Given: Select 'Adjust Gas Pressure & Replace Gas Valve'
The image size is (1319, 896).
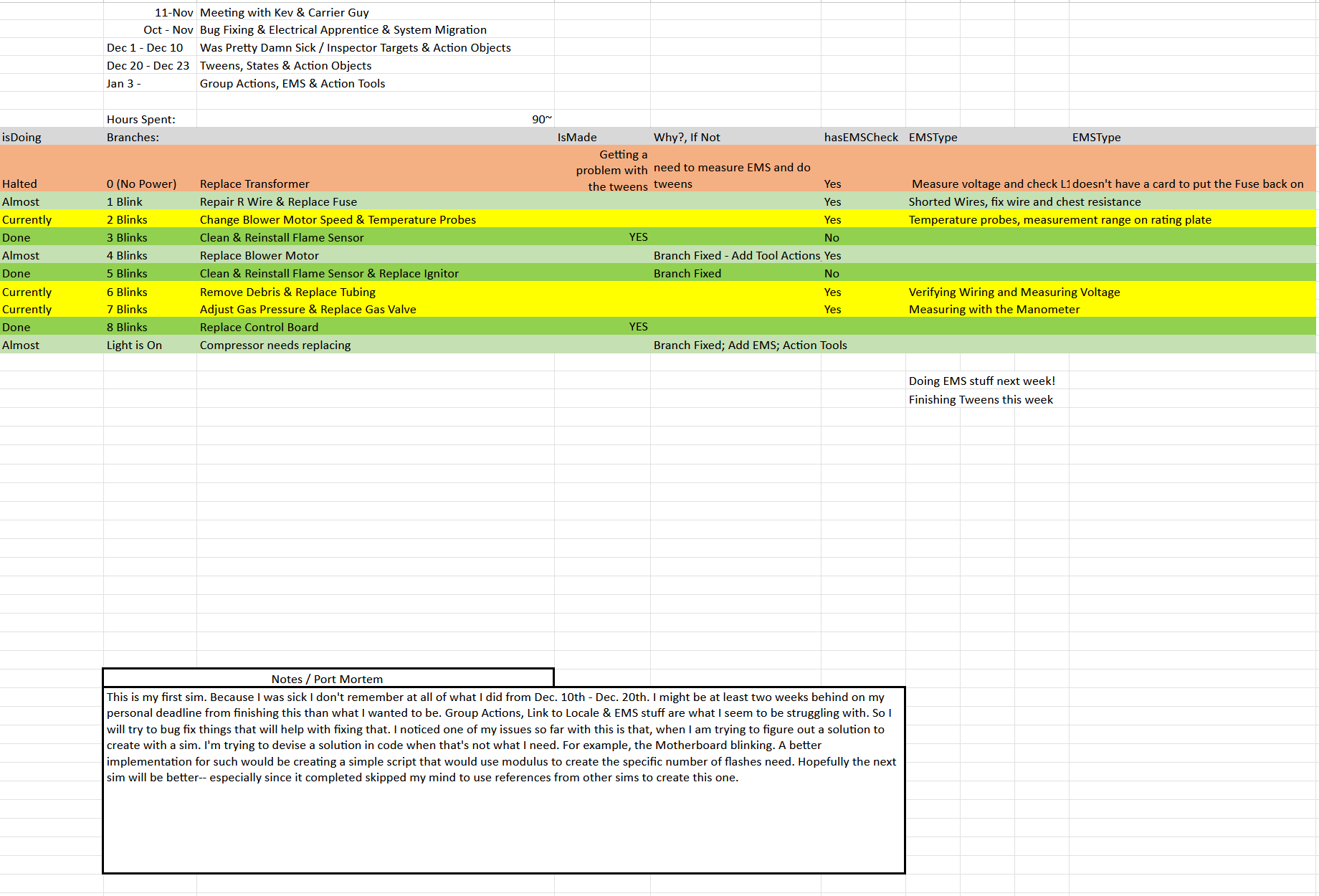Looking at the screenshot, I should click(x=375, y=309).
